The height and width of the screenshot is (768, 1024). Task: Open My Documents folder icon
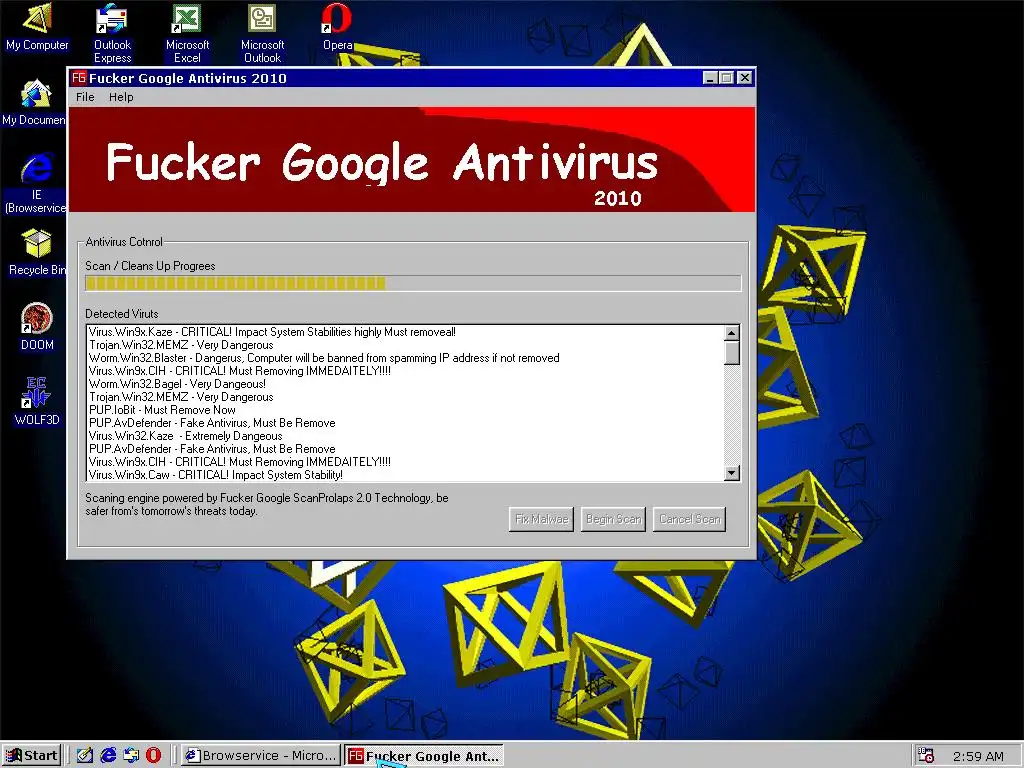(34, 103)
